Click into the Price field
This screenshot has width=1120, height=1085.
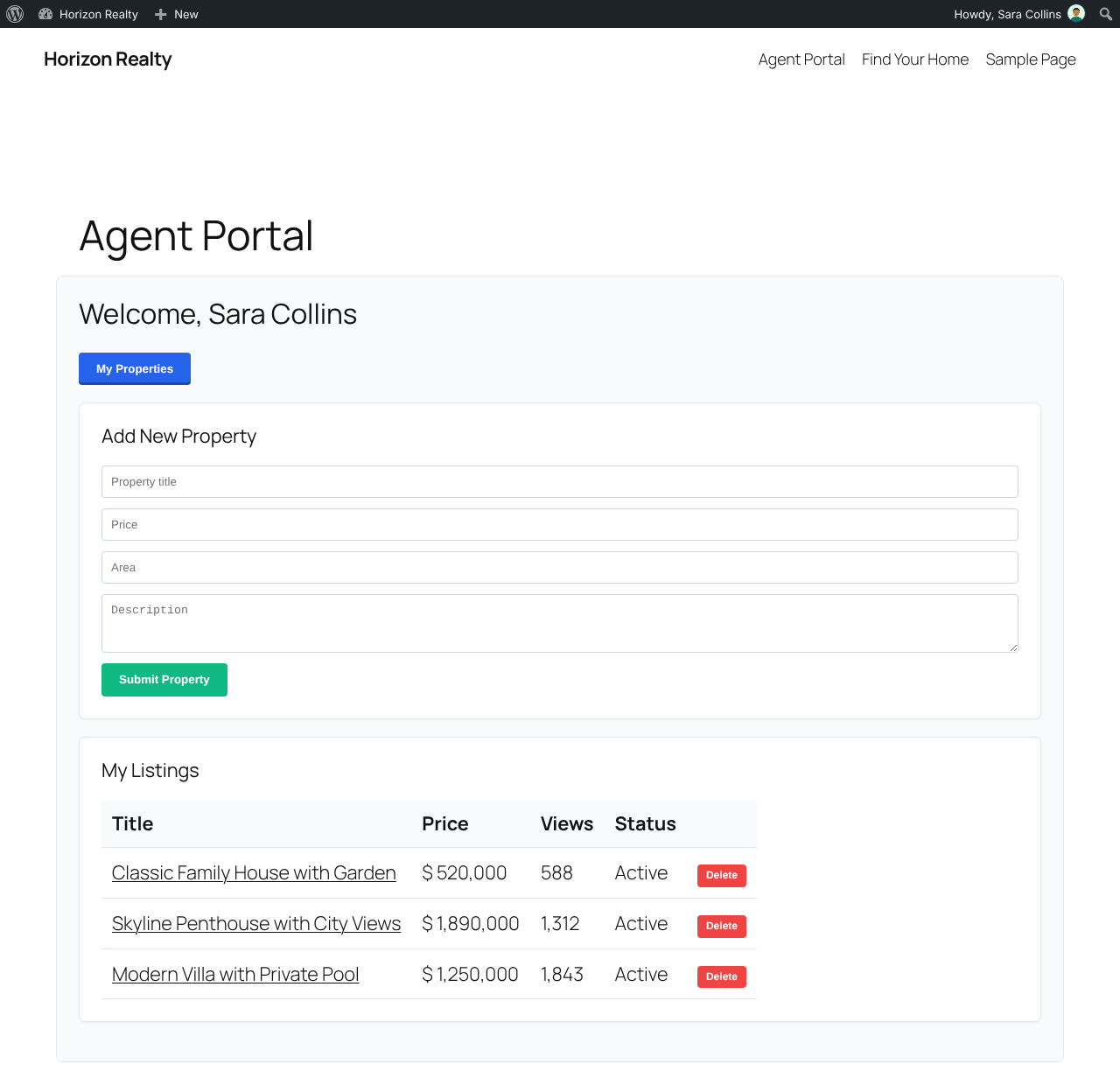(560, 525)
